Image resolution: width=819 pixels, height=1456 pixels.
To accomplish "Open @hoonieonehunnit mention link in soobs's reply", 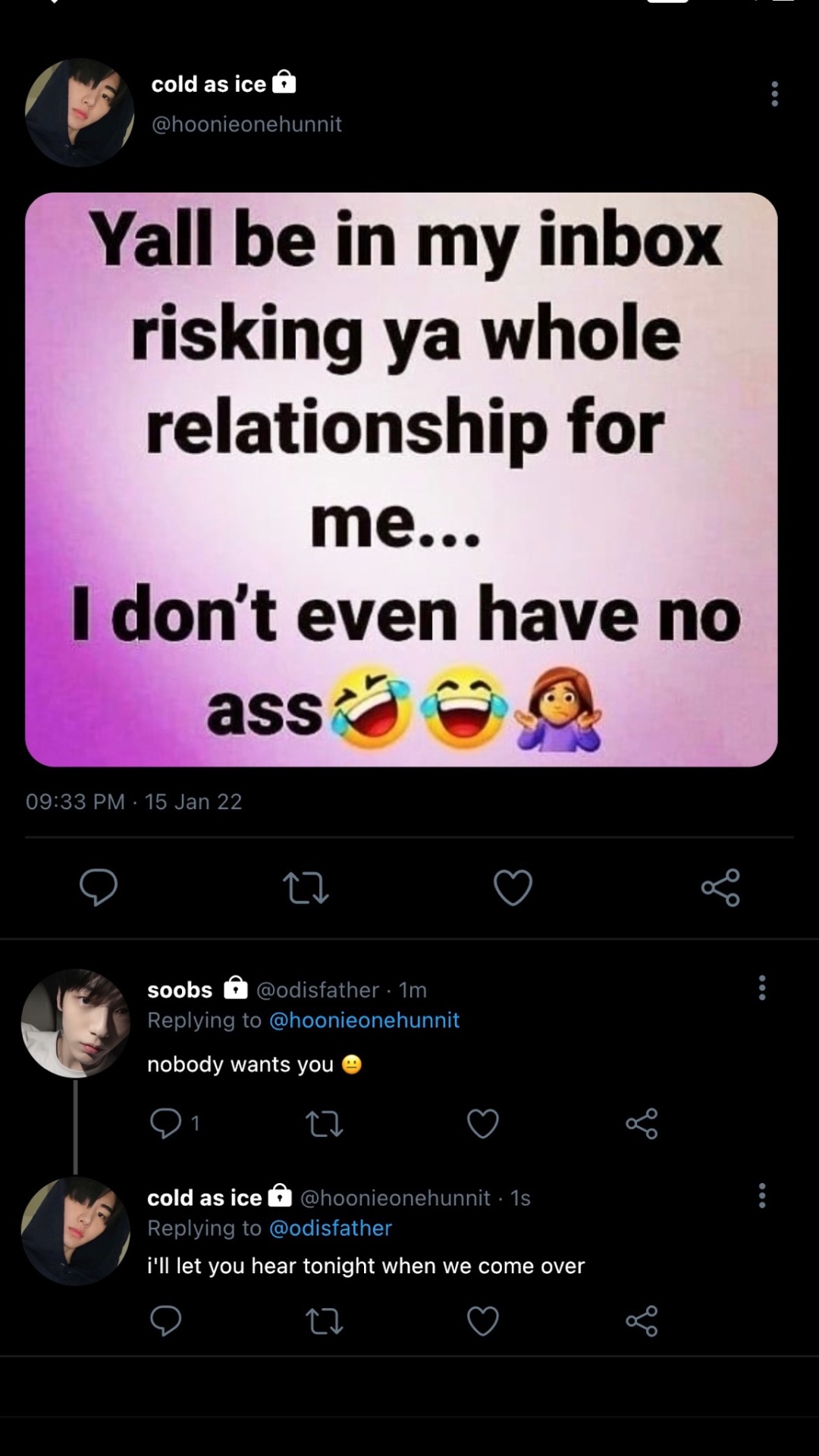I will (x=365, y=1020).
